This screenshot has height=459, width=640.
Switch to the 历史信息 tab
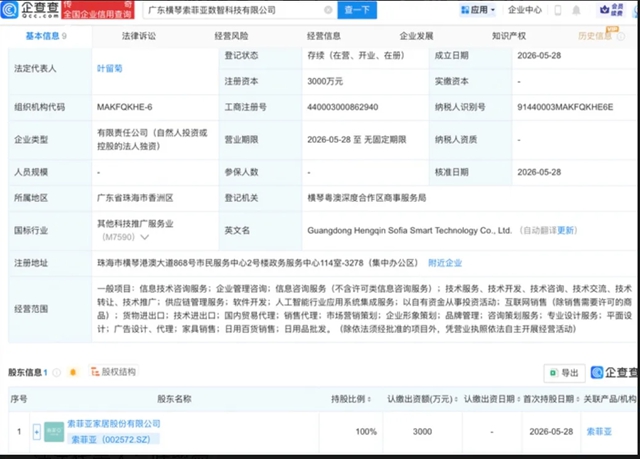(595, 36)
